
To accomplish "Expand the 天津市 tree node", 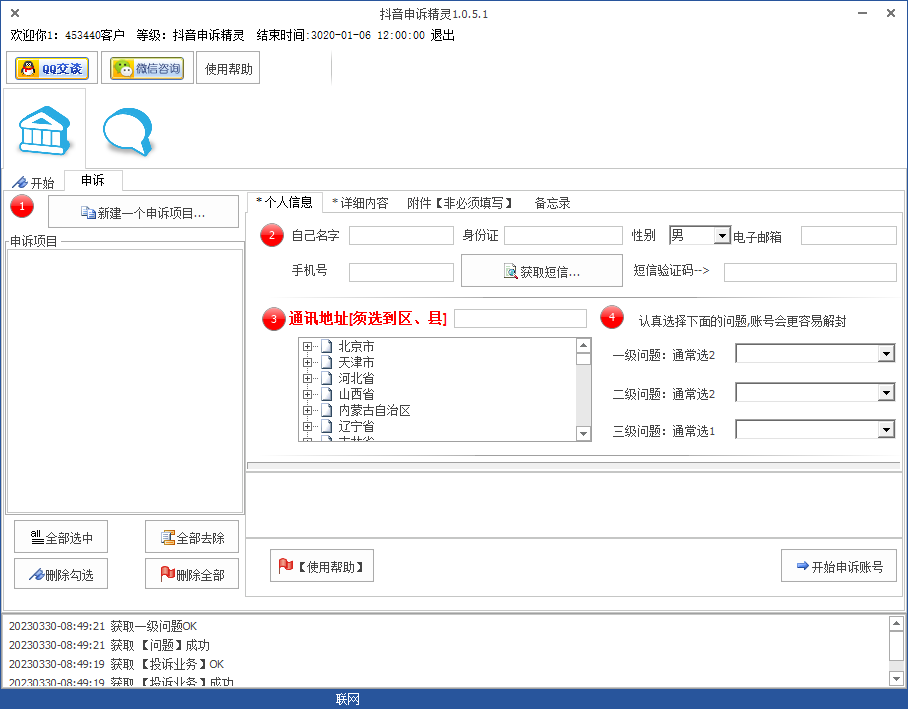I will [307, 363].
